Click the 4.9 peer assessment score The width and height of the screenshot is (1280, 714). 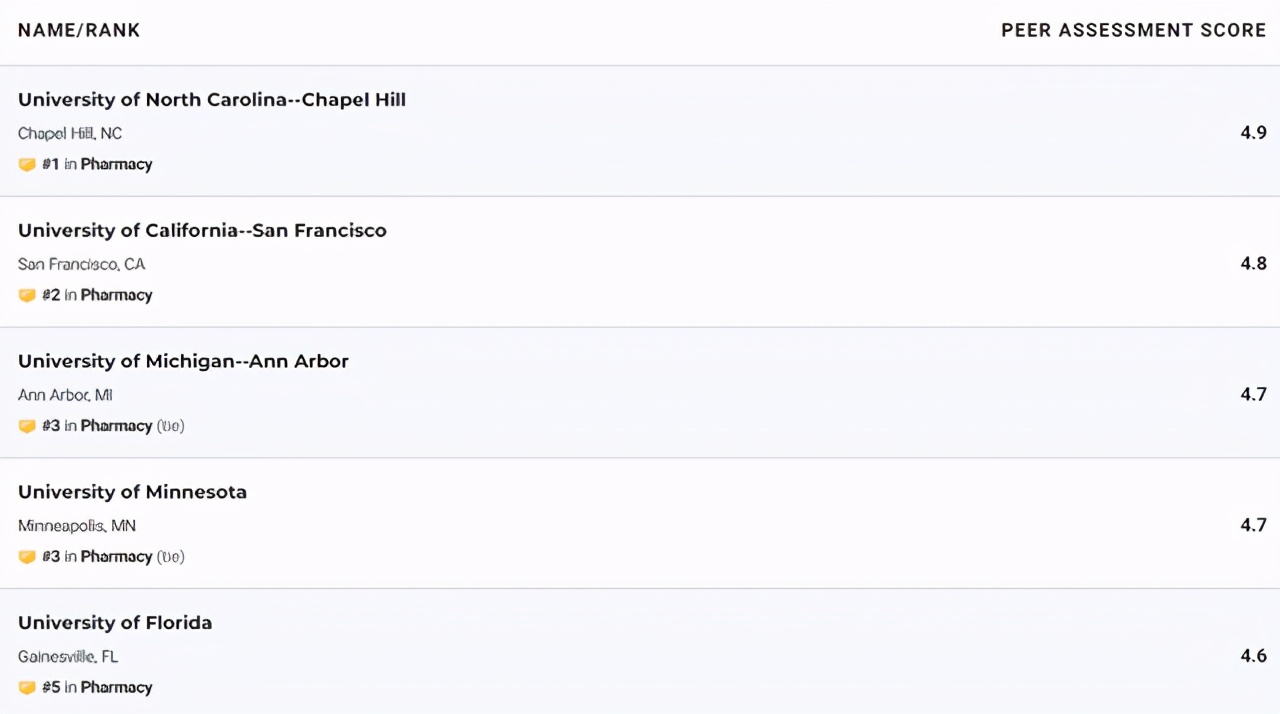point(1253,133)
